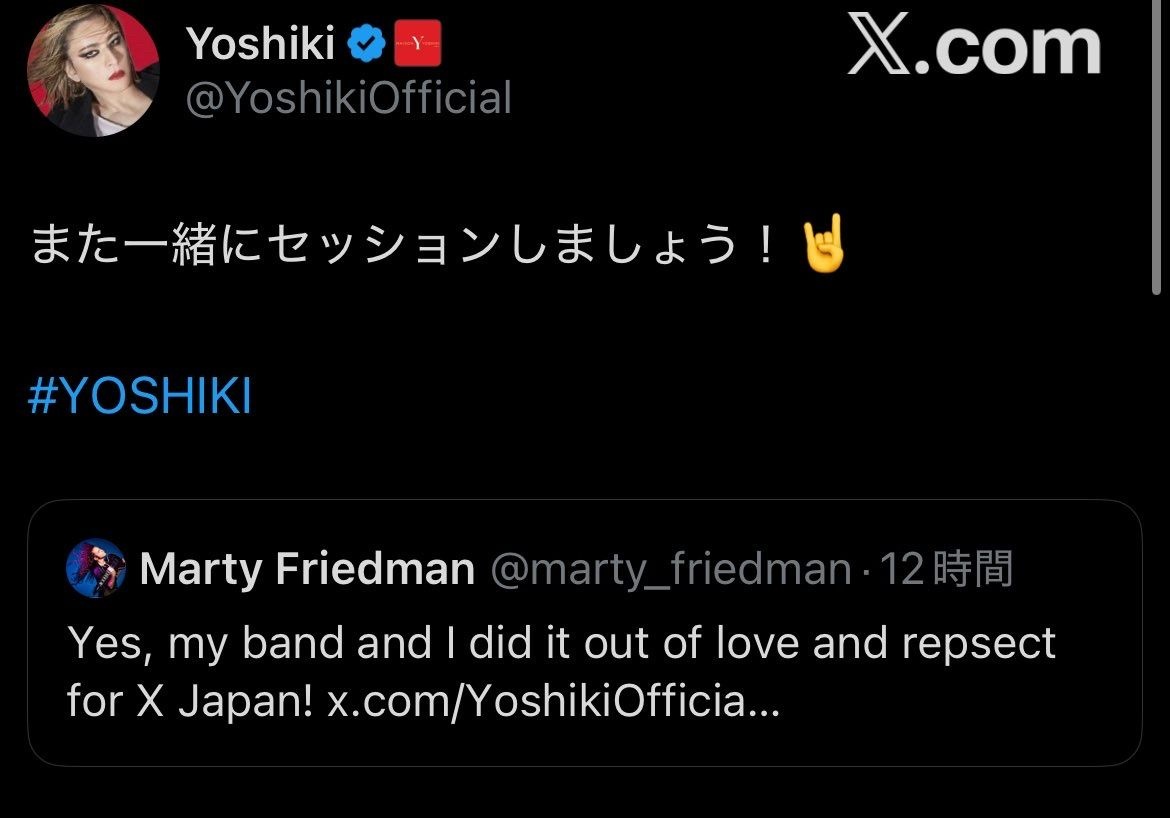Click the blue verified checkmark badge
Image resolution: width=1170 pixels, height=818 pixels.
[x=364, y=43]
